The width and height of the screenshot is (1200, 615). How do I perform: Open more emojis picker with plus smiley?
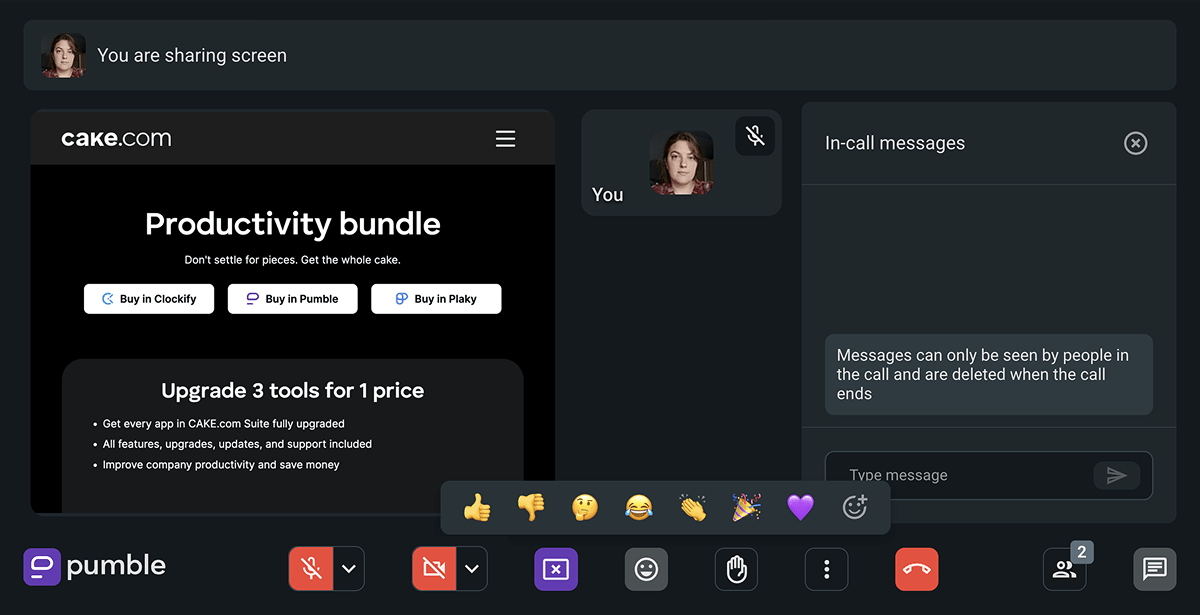pos(855,507)
